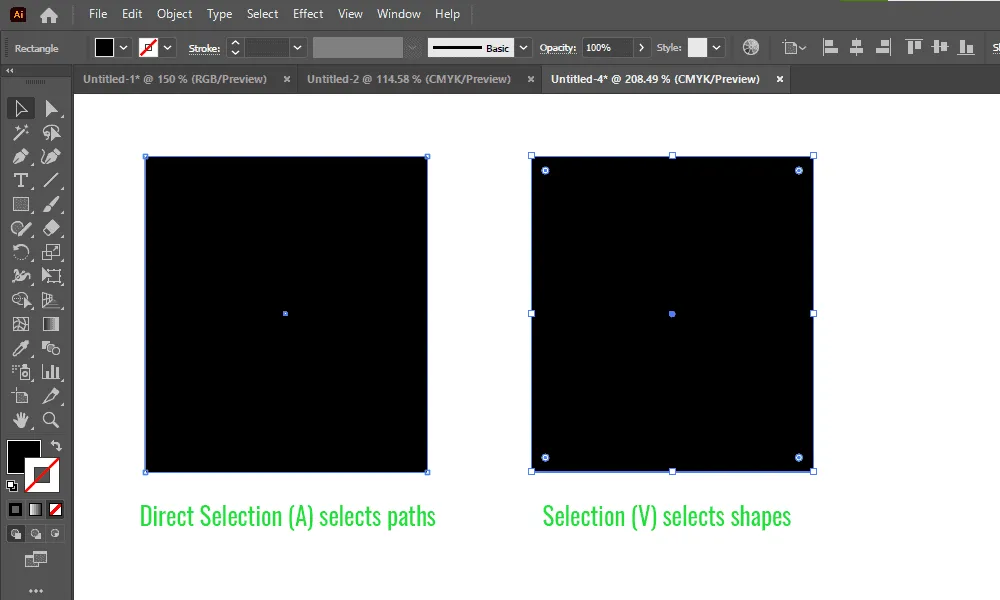This screenshot has height=600, width=1000.
Task: Select the Pen tool
Action: [20, 156]
